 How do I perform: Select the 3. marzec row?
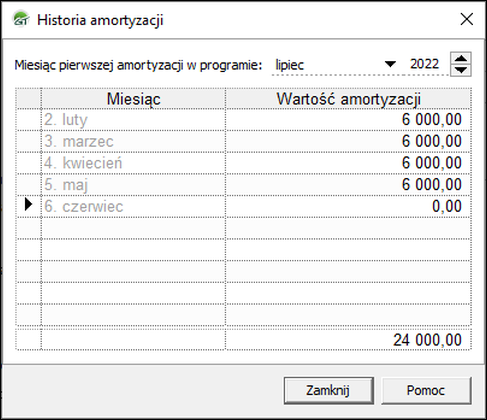click(x=243, y=141)
